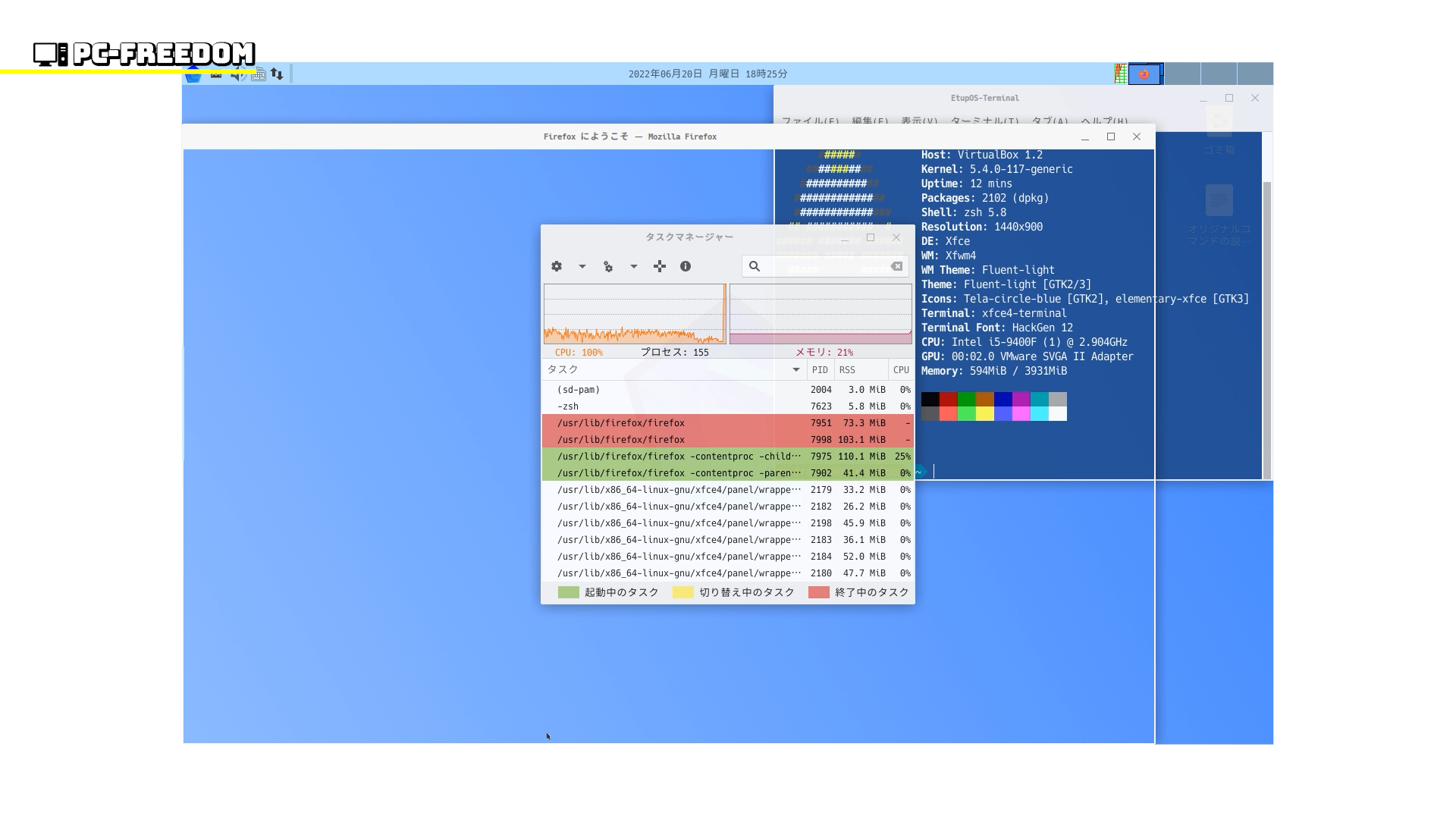The width and height of the screenshot is (1456, 819).
Task: Open Task Manager settings gear icon
Action: 557,266
